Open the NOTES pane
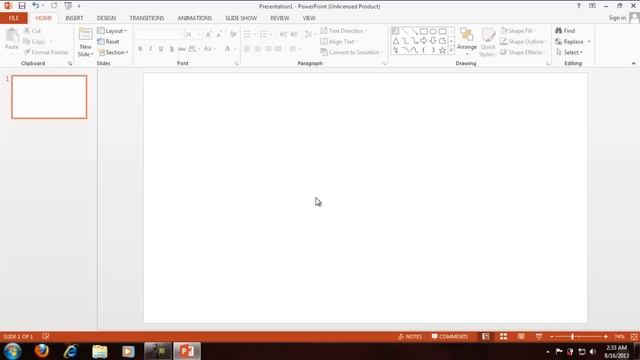640x360 pixels. [x=410, y=336]
